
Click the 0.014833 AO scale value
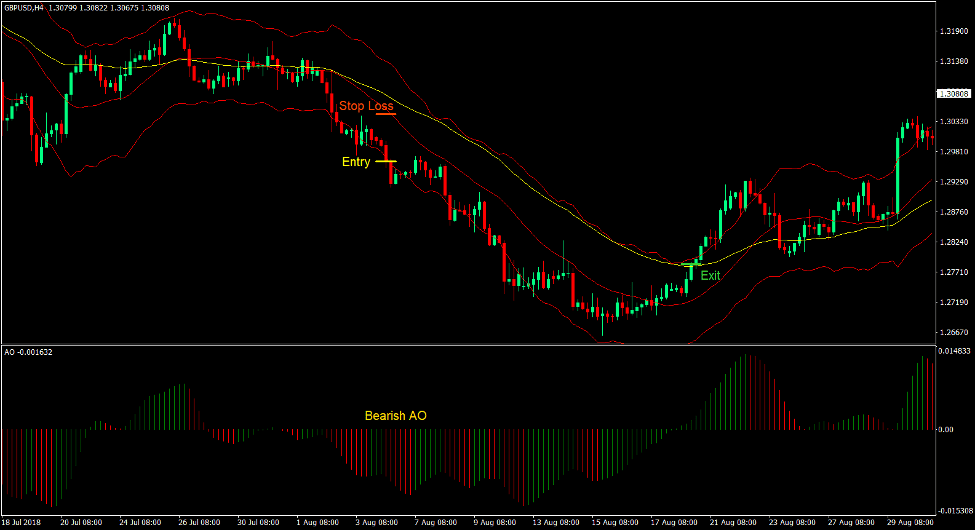tap(955, 352)
